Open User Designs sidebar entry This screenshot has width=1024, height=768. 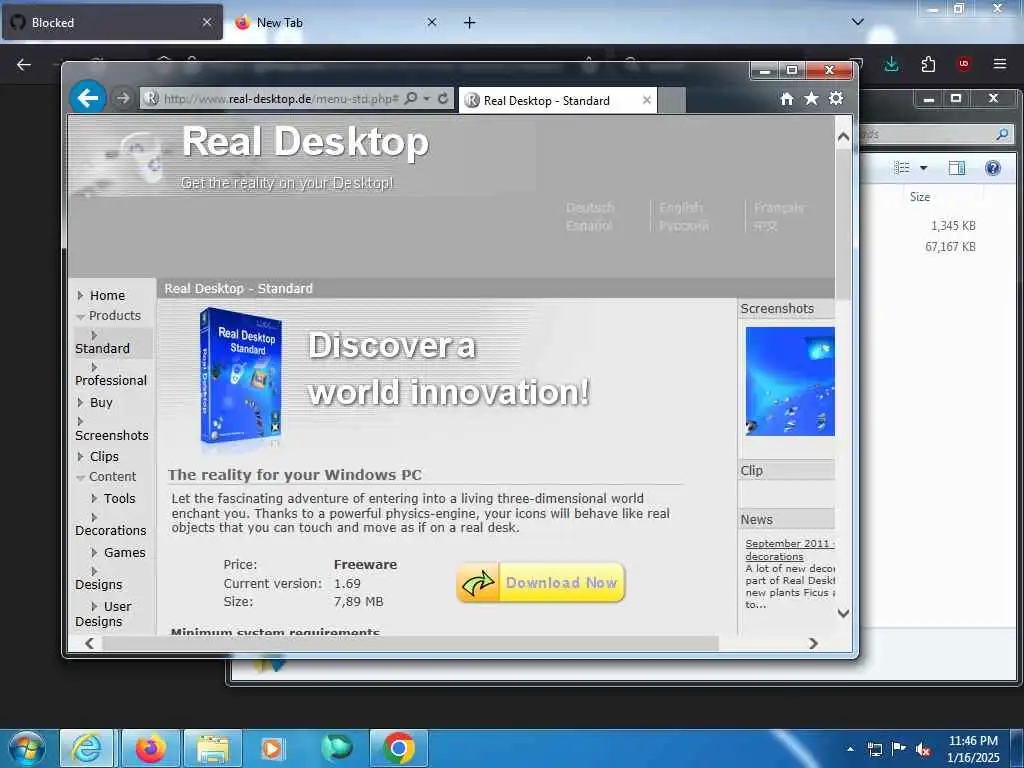[103, 614]
